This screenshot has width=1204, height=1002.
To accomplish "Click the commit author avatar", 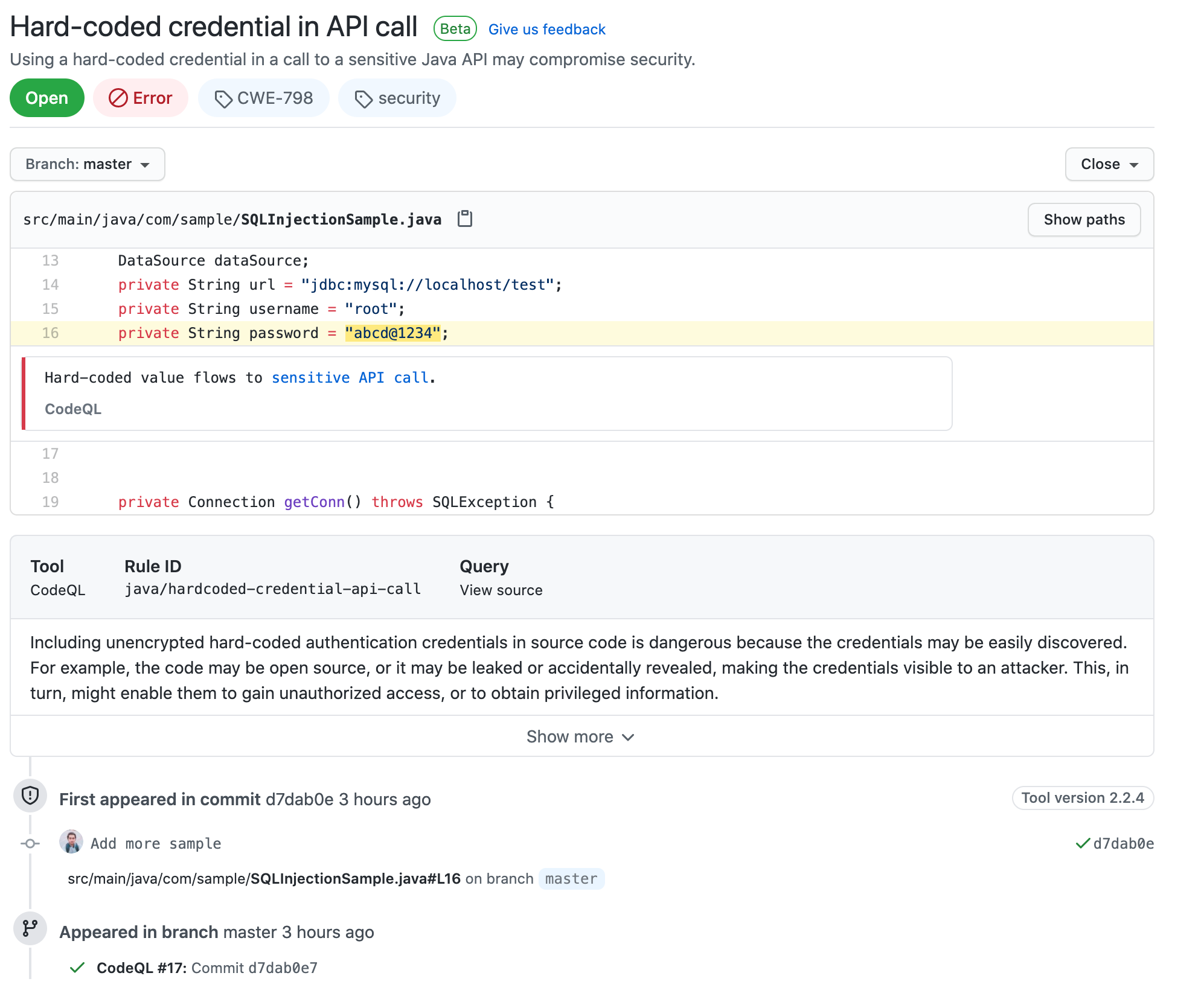I will click(71, 843).
